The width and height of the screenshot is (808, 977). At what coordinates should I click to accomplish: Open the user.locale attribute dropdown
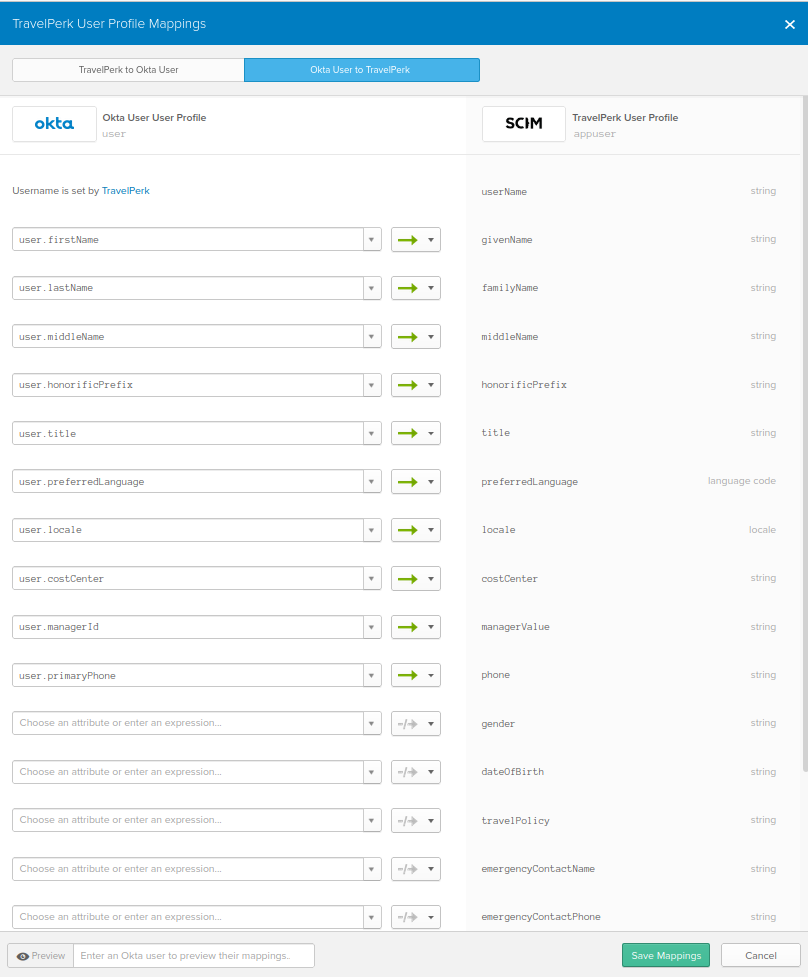tap(372, 530)
